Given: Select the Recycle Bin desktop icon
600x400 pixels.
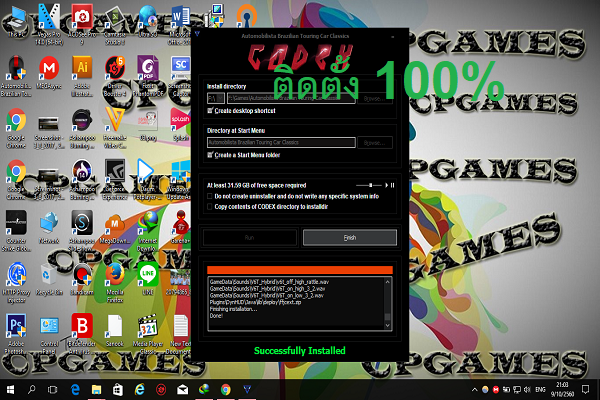Looking at the screenshot, I should click(49, 280).
